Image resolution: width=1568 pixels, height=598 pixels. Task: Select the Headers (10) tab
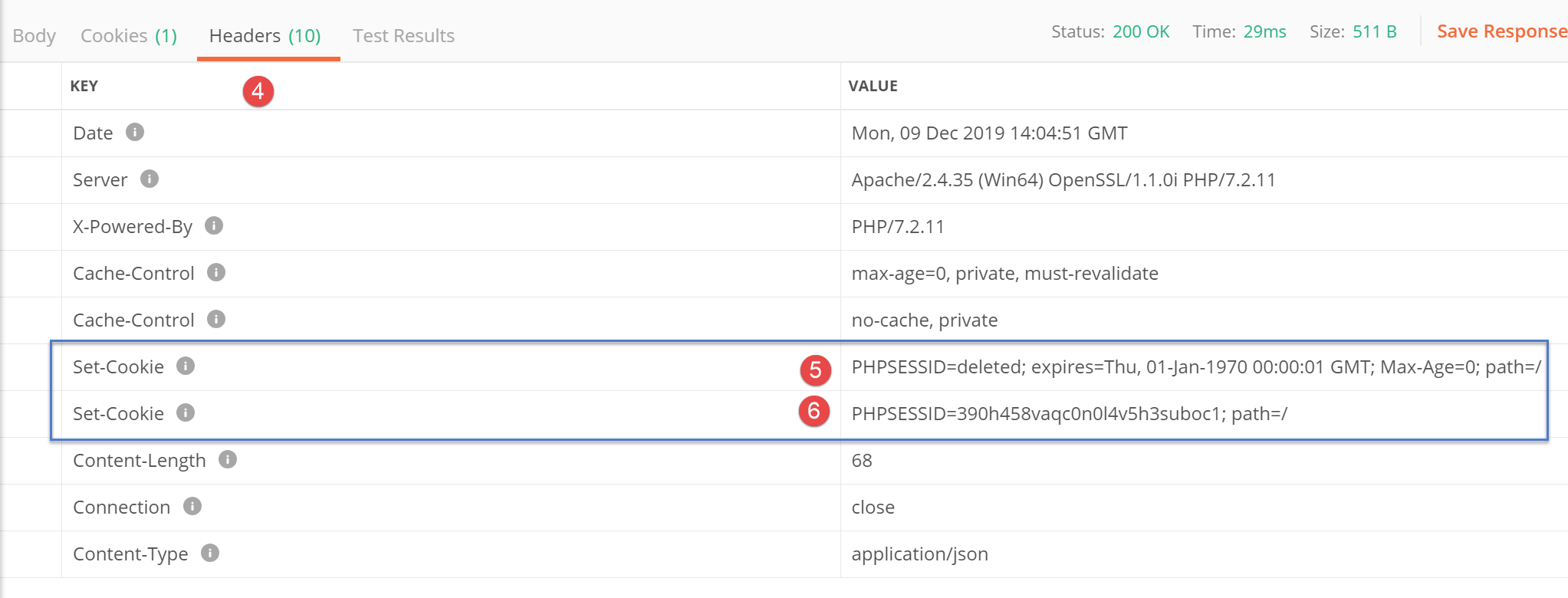click(265, 36)
